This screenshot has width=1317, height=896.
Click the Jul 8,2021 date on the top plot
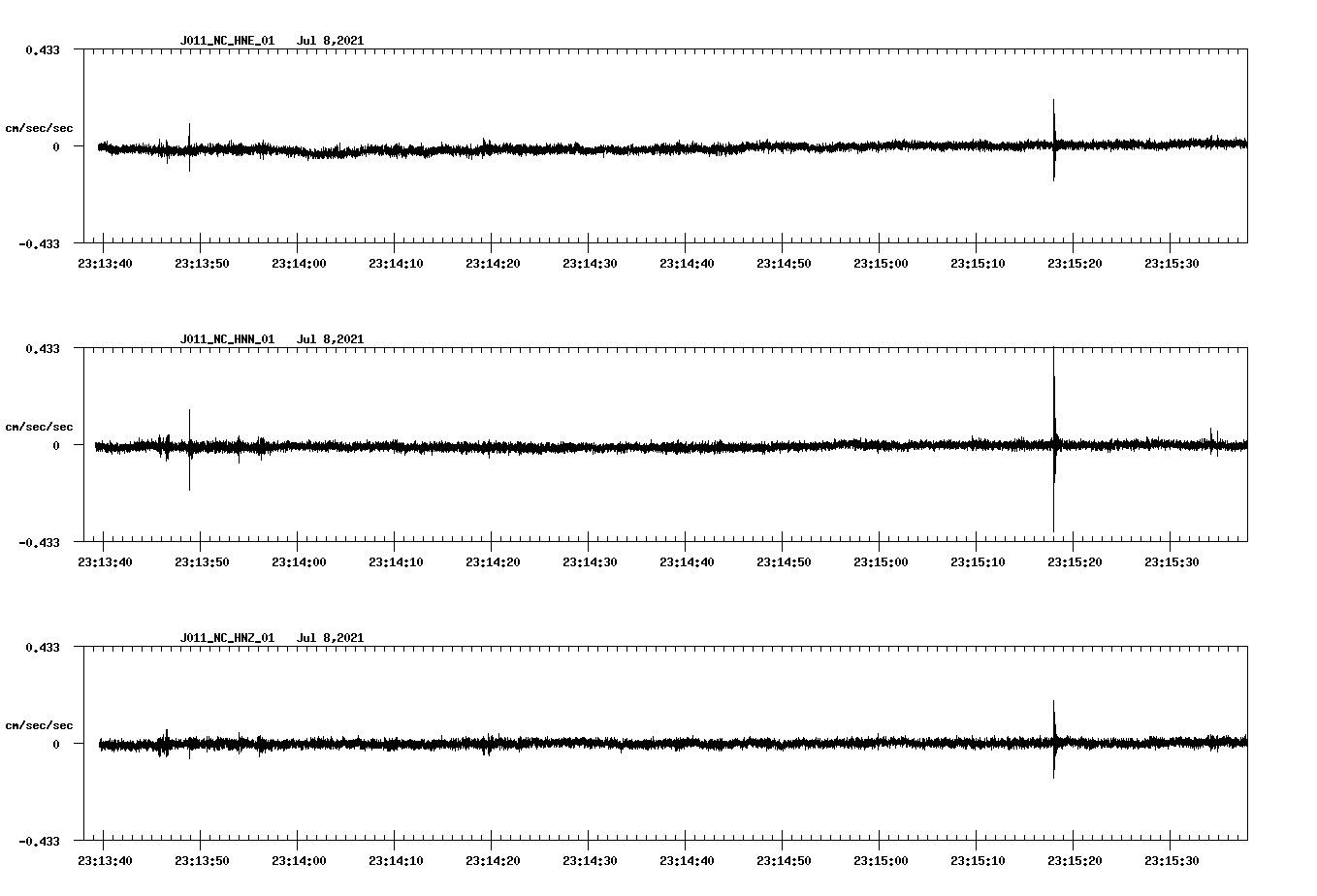[x=332, y=41]
